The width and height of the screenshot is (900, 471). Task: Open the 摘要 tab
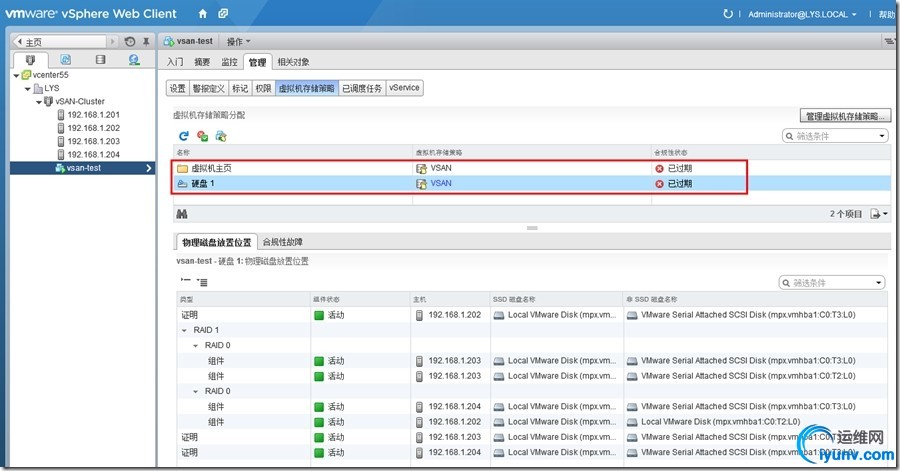coord(202,62)
